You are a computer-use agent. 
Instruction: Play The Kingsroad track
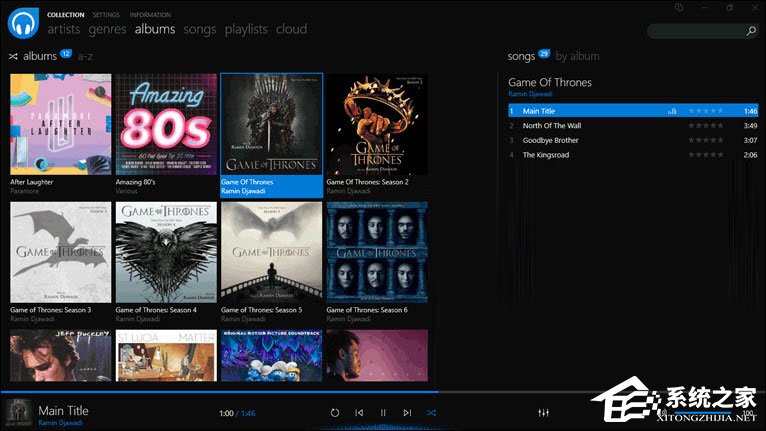pos(547,155)
